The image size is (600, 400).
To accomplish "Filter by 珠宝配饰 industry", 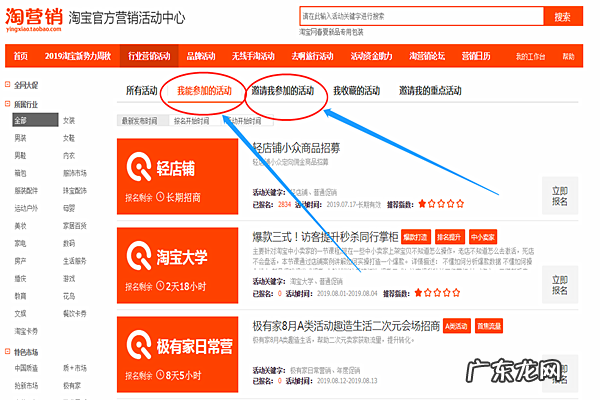I will tap(75, 191).
